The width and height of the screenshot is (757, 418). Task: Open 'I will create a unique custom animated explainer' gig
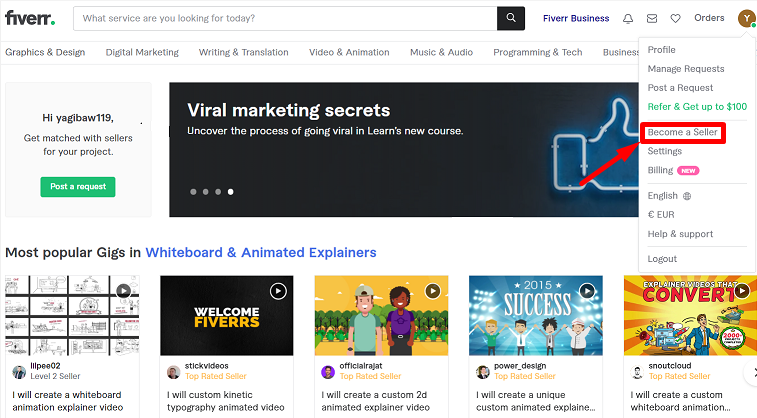click(535, 401)
